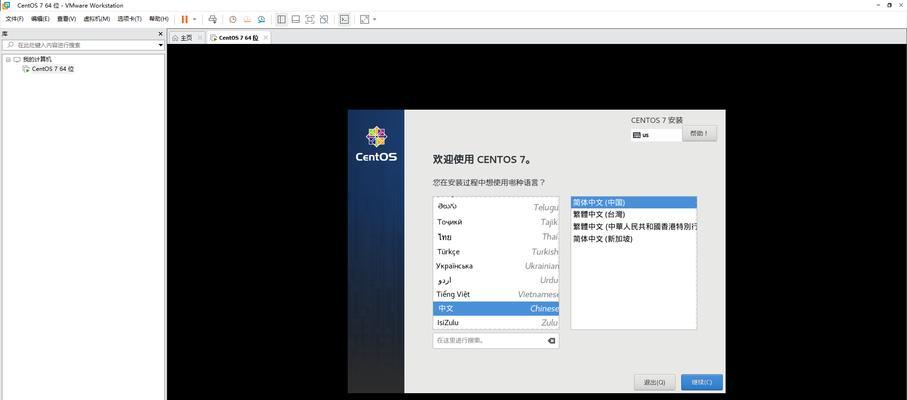Screen dimensions: 907x400
Task: Open the 查看(V) menu
Action: click(x=67, y=19)
